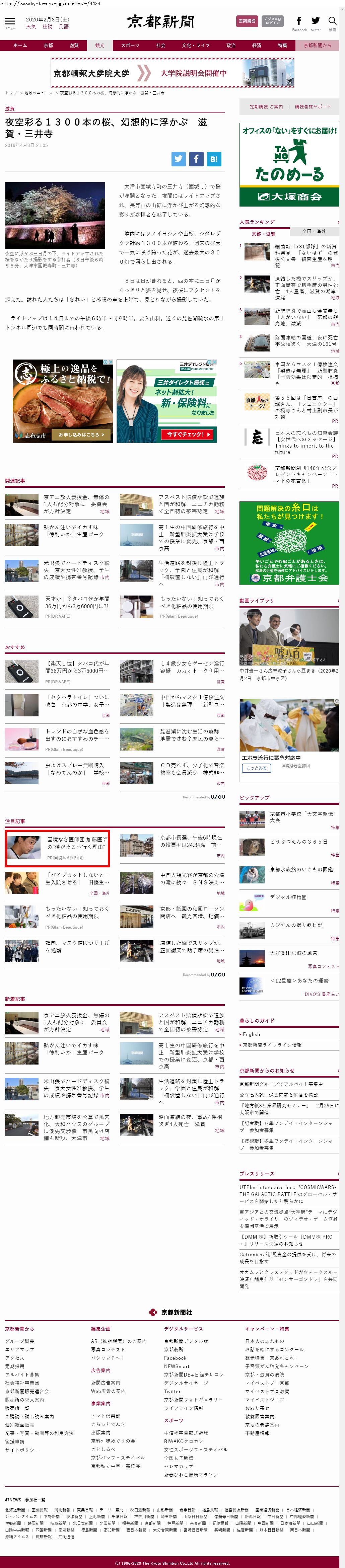Expand プレスリリース section arrow
This screenshot has width=345, height=1568.
(338, 1174)
